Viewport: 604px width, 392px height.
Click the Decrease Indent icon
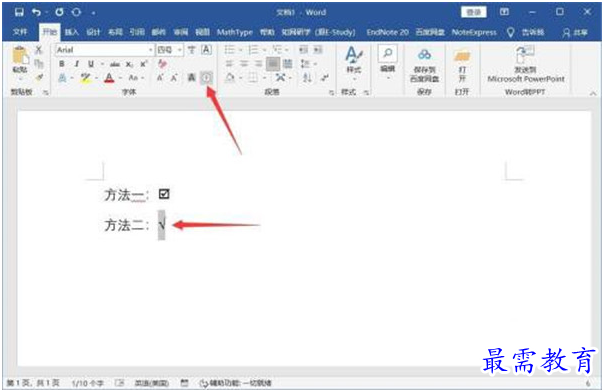[x=304, y=50]
